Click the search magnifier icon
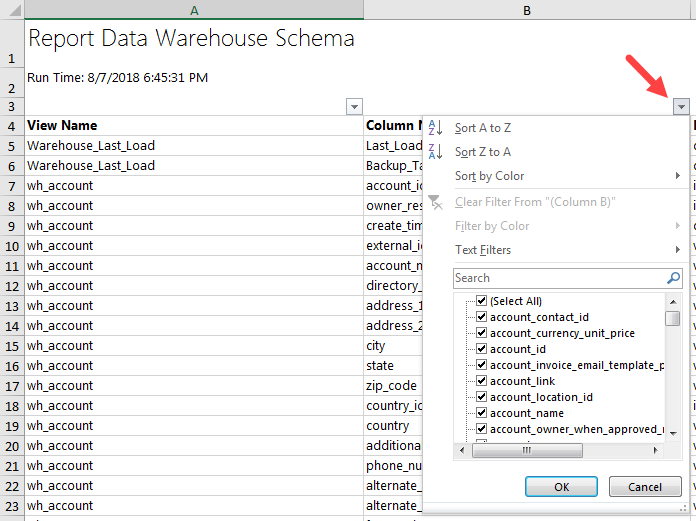The image size is (696, 521). (x=674, y=278)
